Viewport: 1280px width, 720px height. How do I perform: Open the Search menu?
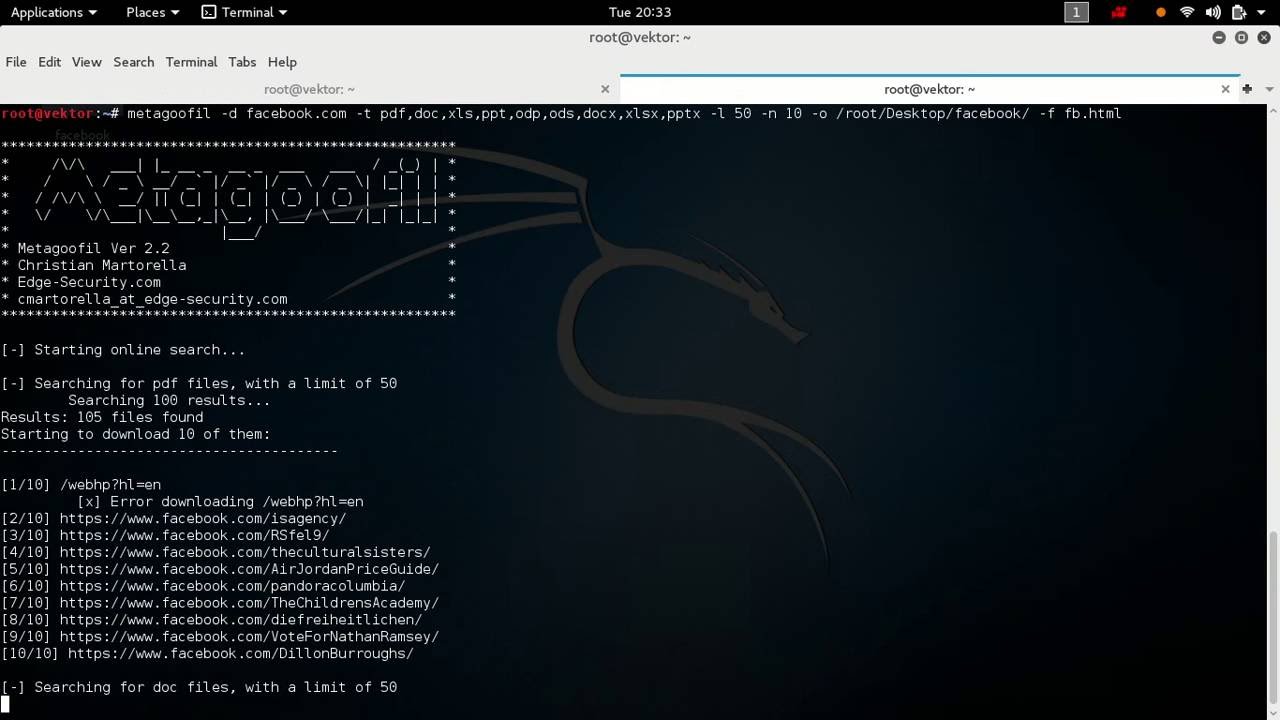(133, 62)
